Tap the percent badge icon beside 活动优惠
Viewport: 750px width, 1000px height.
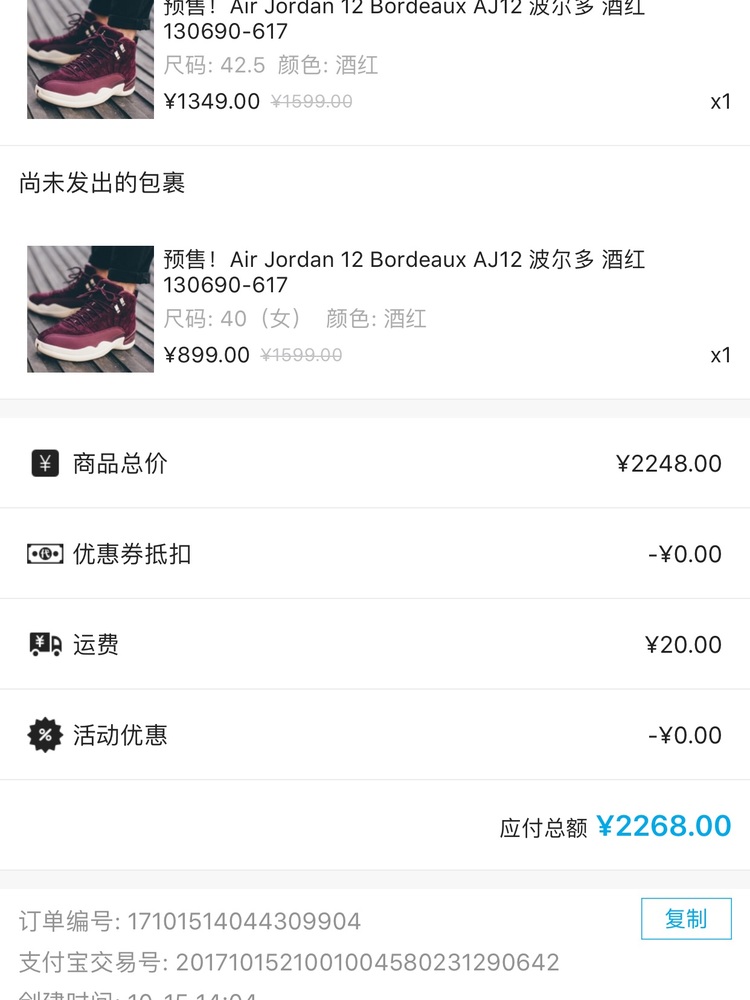45,735
